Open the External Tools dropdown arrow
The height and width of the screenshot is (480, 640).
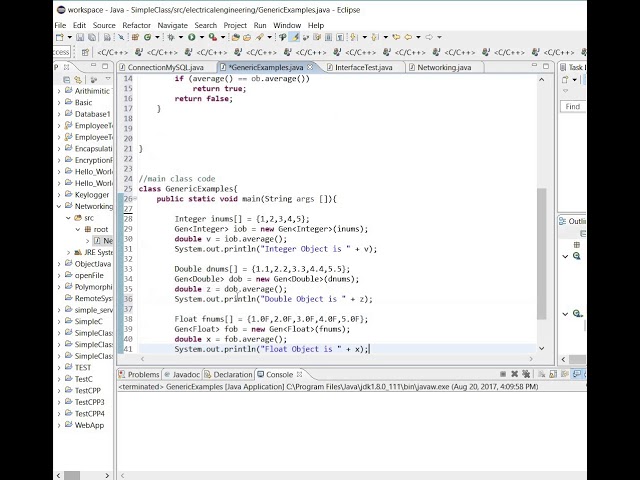(x=223, y=37)
